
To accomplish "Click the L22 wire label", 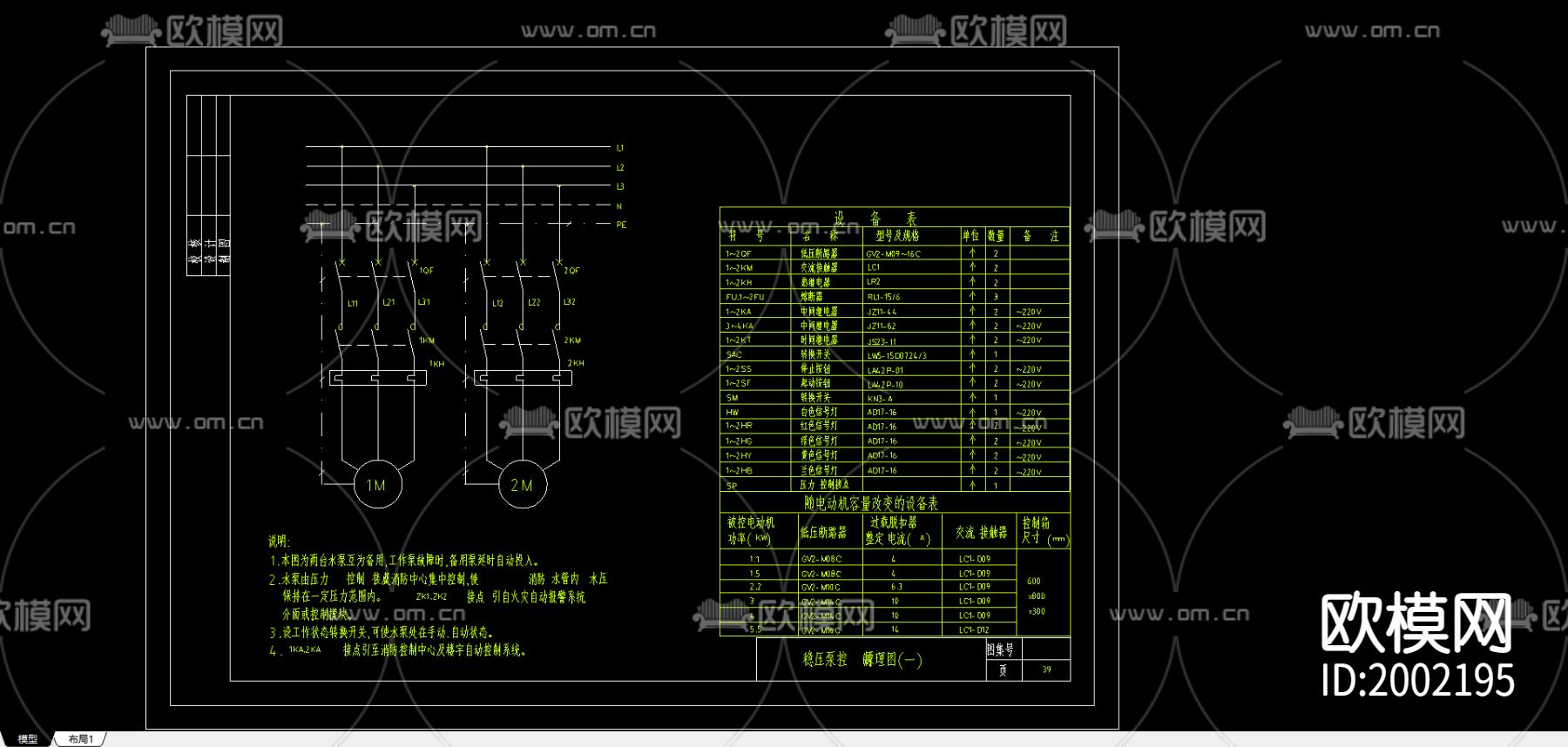I will pyautogui.click(x=534, y=302).
